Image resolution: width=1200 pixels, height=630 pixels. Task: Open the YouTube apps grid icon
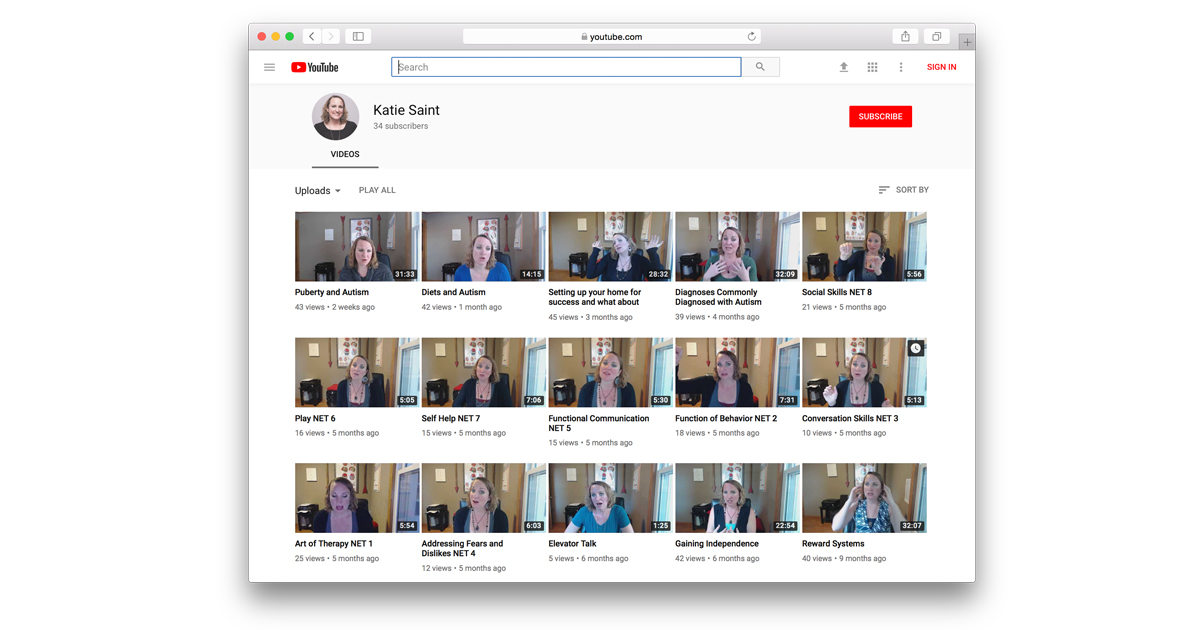pyautogui.click(x=872, y=67)
